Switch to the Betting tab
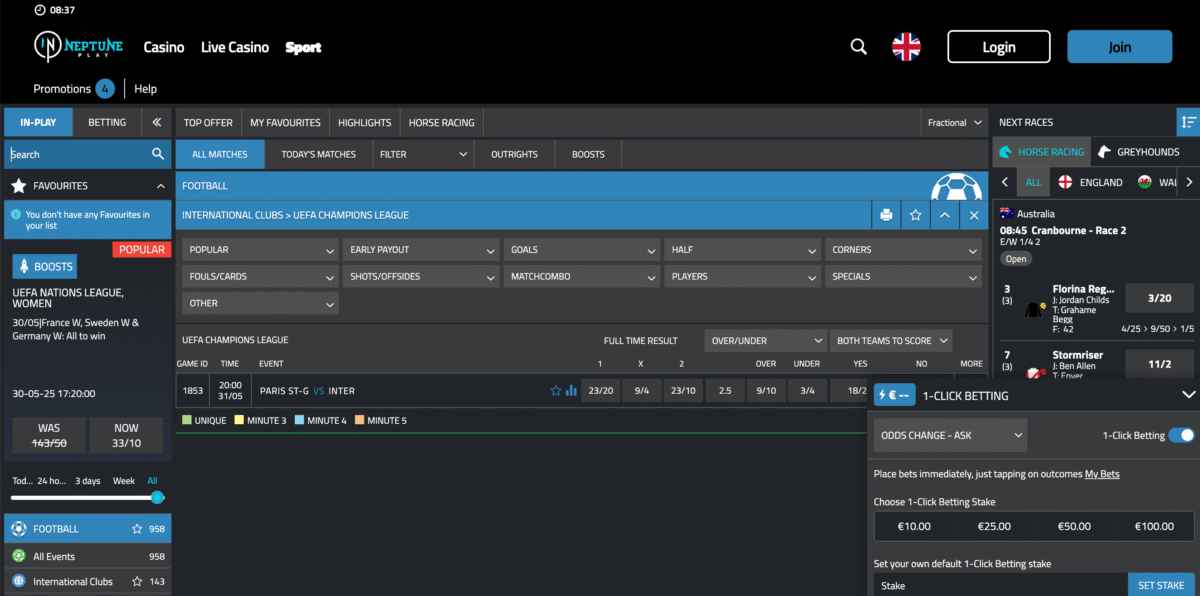1200x596 pixels. click(x=107, y=122)
